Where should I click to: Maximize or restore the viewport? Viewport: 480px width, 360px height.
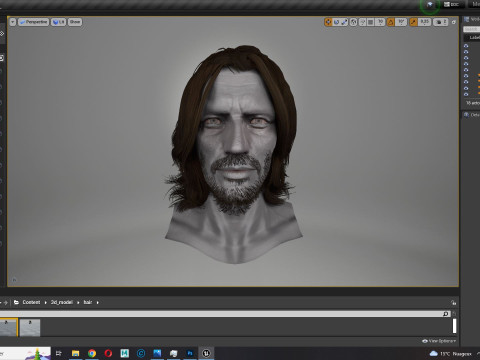tap(454, 22)
